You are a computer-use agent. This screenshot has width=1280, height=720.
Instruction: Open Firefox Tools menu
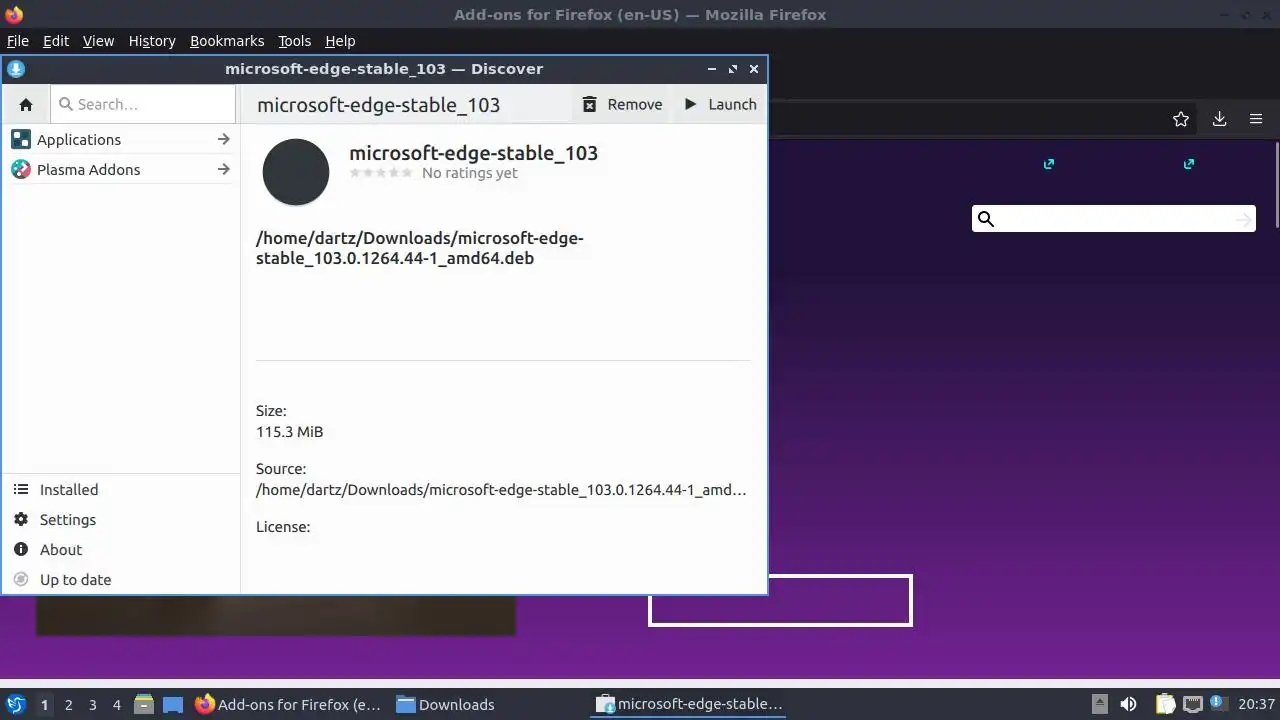[x=294, y=41]
